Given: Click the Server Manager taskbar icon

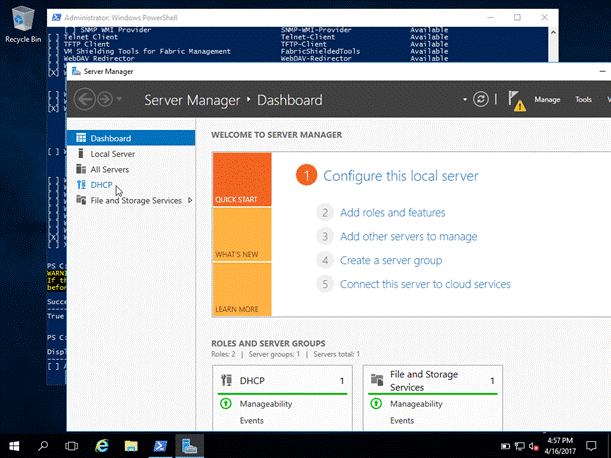Looking at the screenshot, I should click(189, 446).
